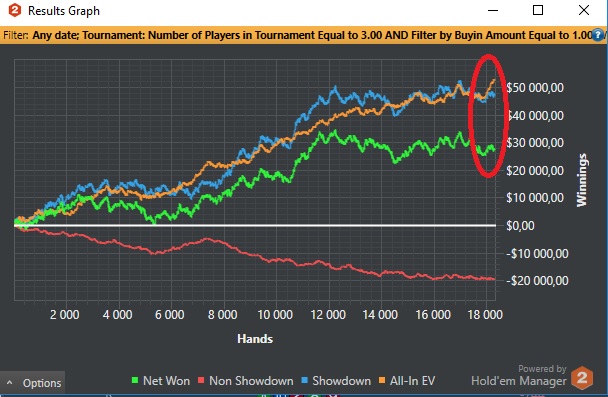Click the 6 000 hands axis label
Screen dimensions: 608x397
pyautogui.click(x=170, y=314)
